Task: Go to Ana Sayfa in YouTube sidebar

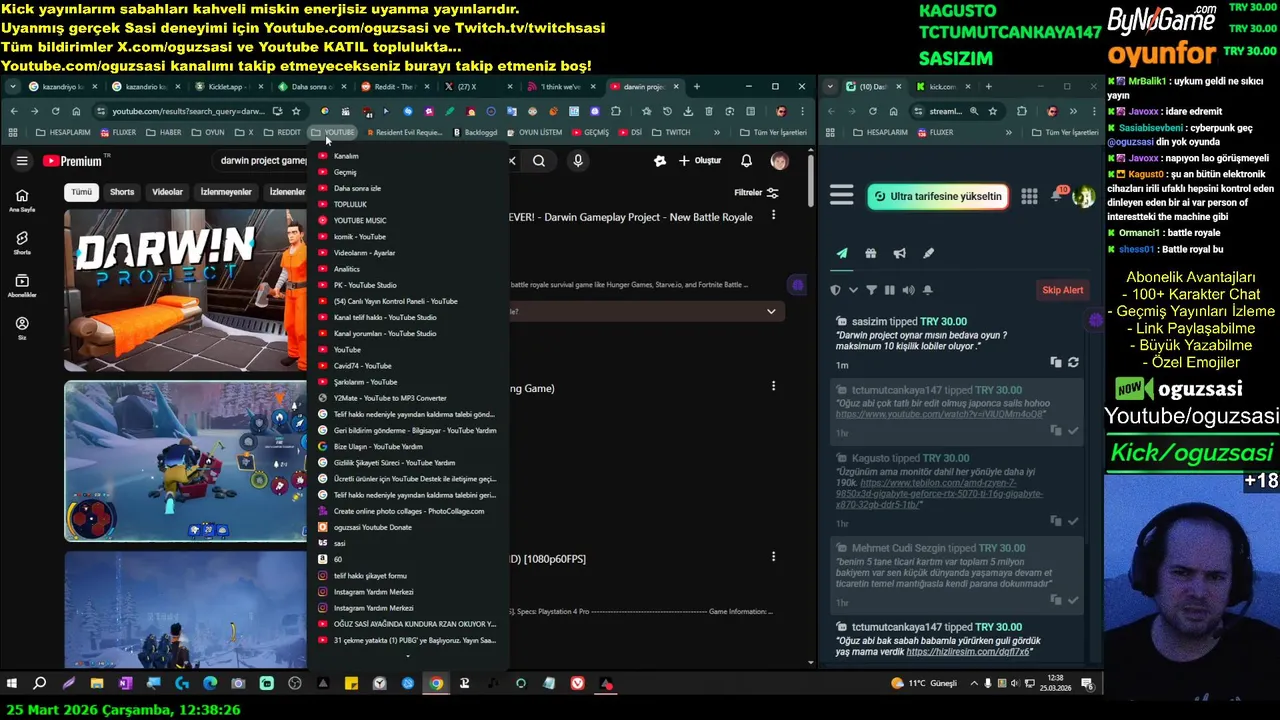Action: (x=22, y=200)
